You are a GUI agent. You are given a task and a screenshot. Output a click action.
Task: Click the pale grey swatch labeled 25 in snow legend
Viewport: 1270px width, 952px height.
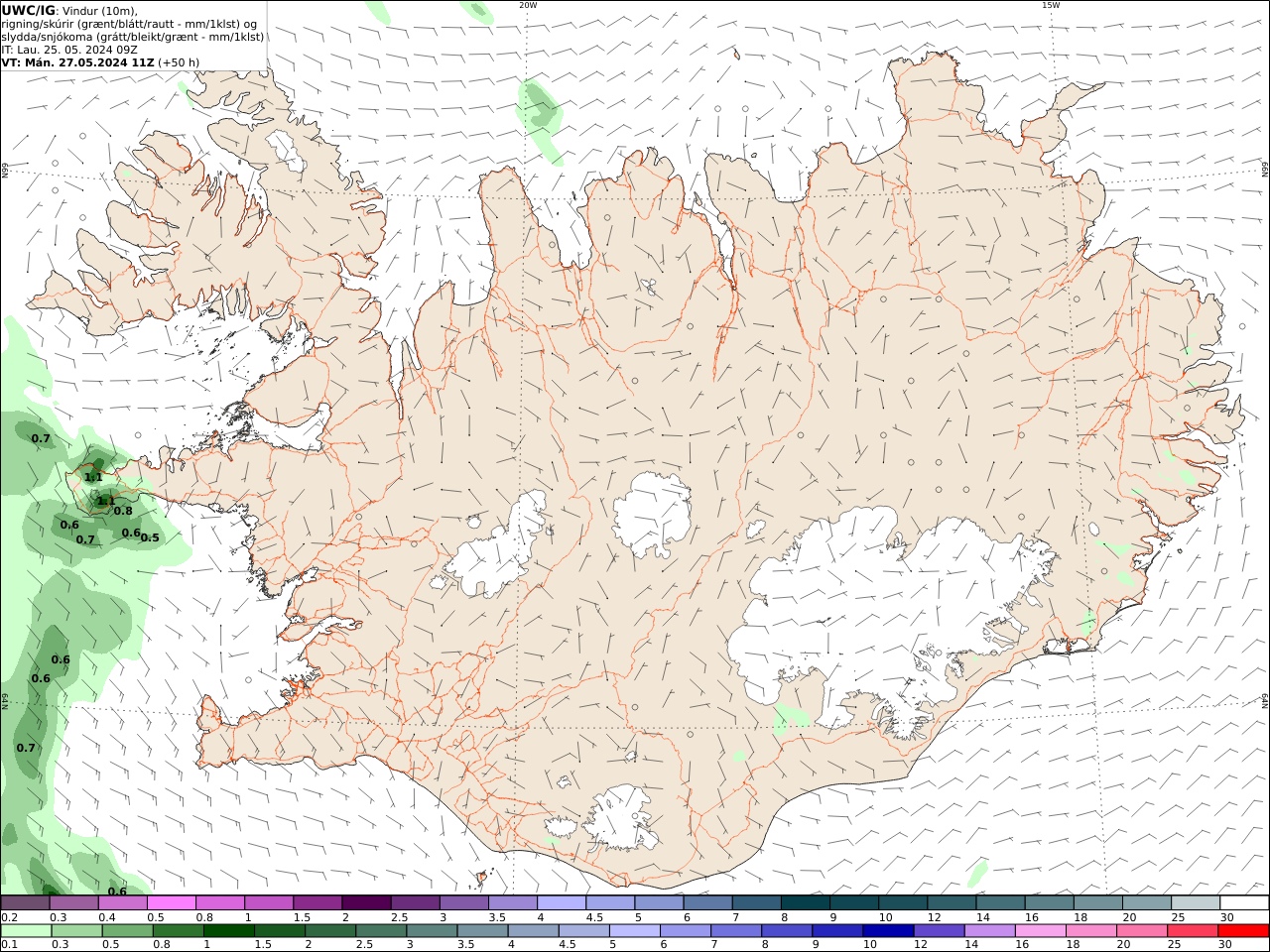(1196, 903)
